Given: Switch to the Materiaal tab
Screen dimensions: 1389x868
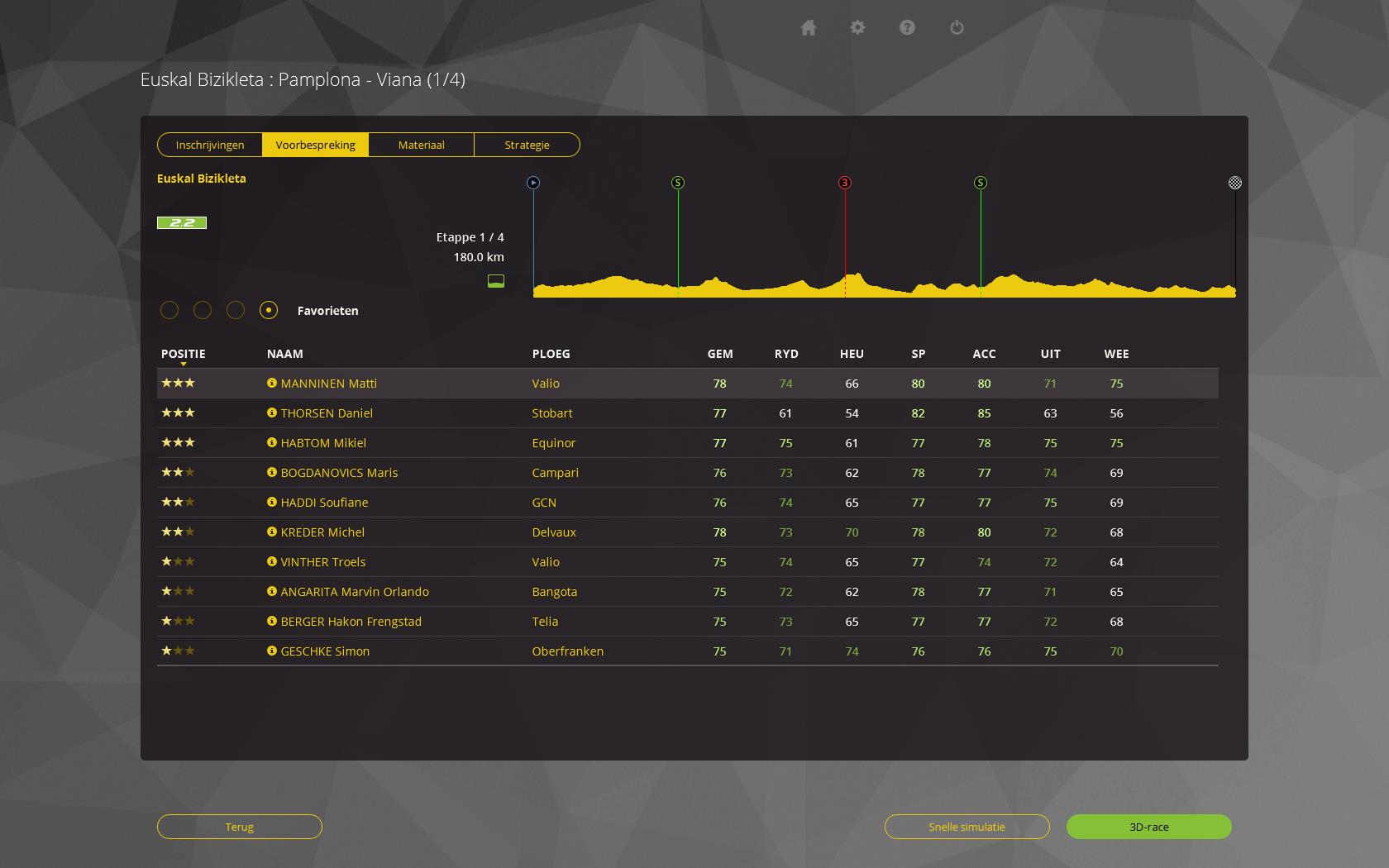Looking at the screenshot, I should click(421, 145).
